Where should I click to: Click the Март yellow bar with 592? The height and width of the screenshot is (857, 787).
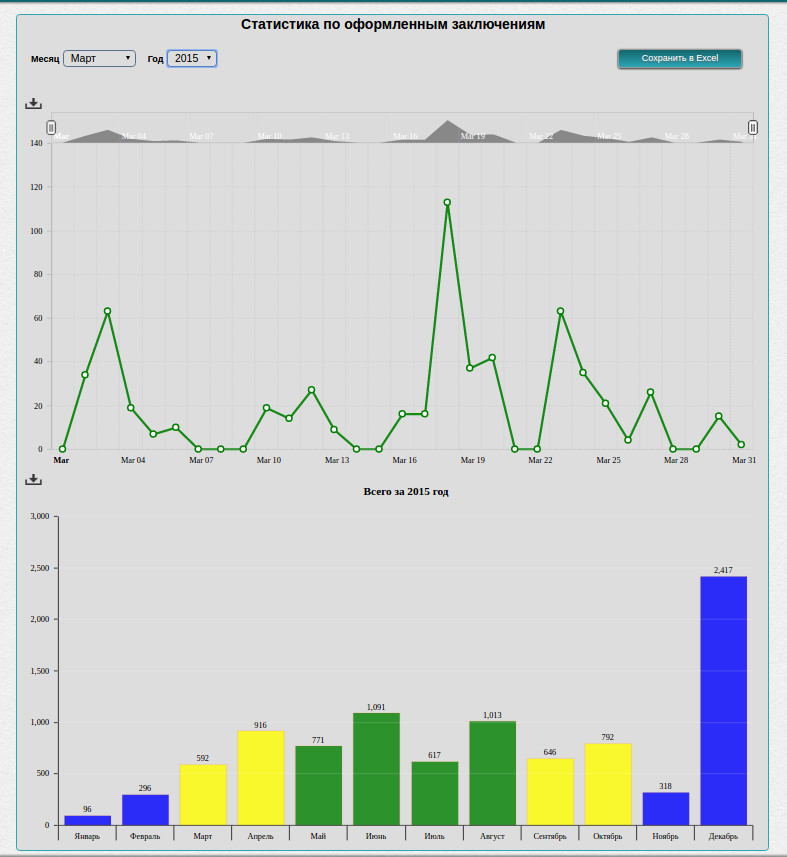coord(202,794)
